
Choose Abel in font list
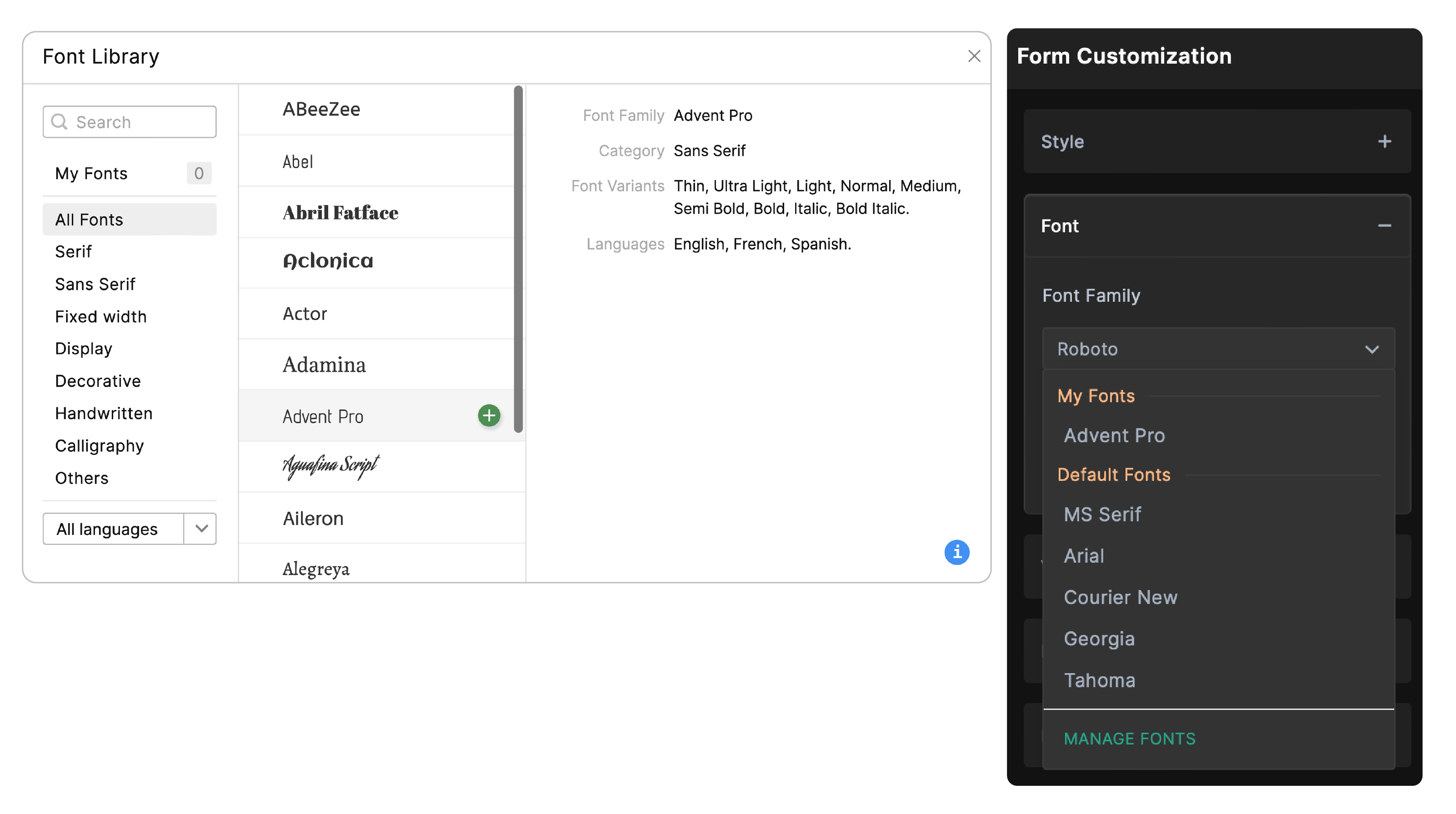click(x=376, y=161)
